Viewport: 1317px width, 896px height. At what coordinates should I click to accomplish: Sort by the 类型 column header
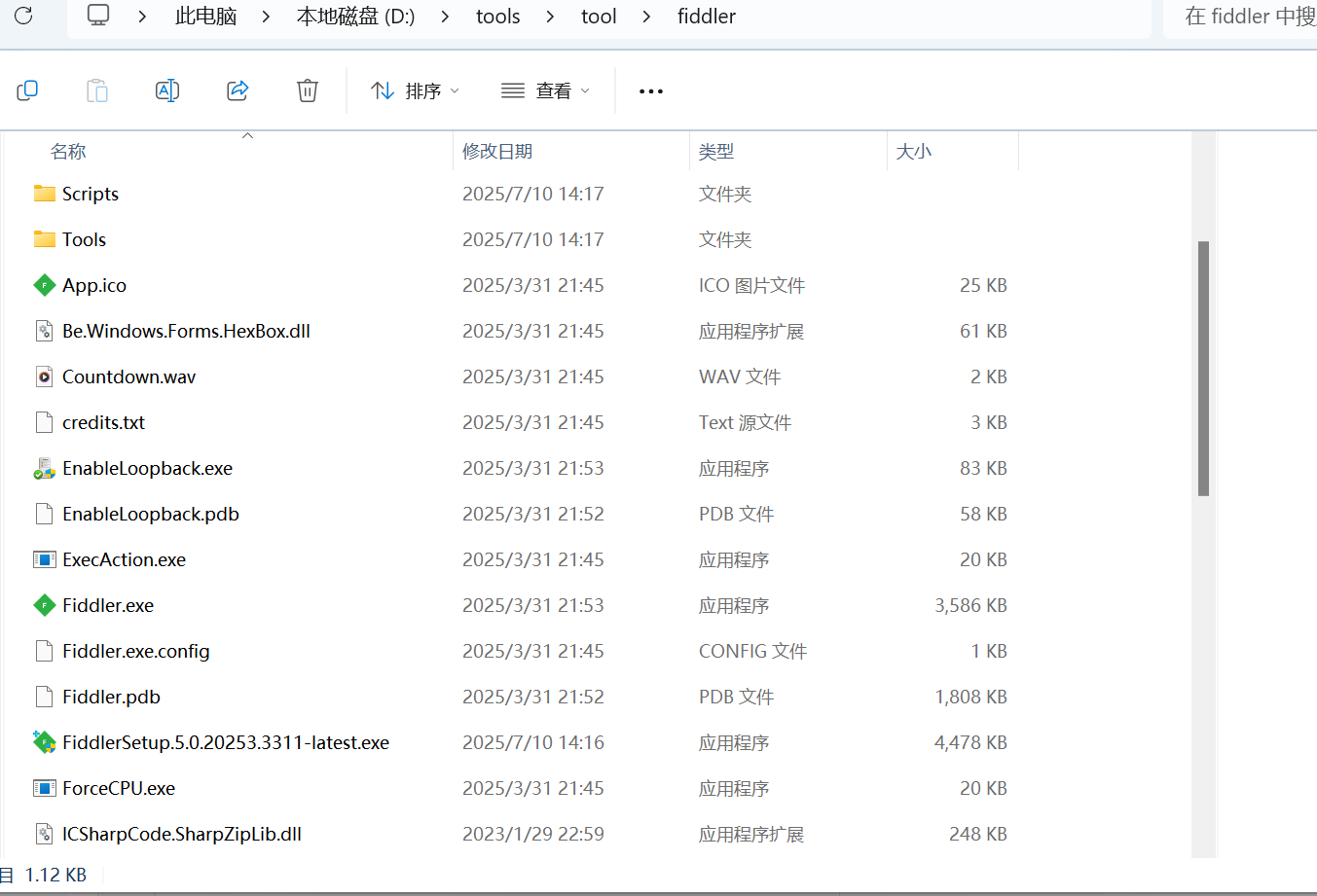(716, 152)
